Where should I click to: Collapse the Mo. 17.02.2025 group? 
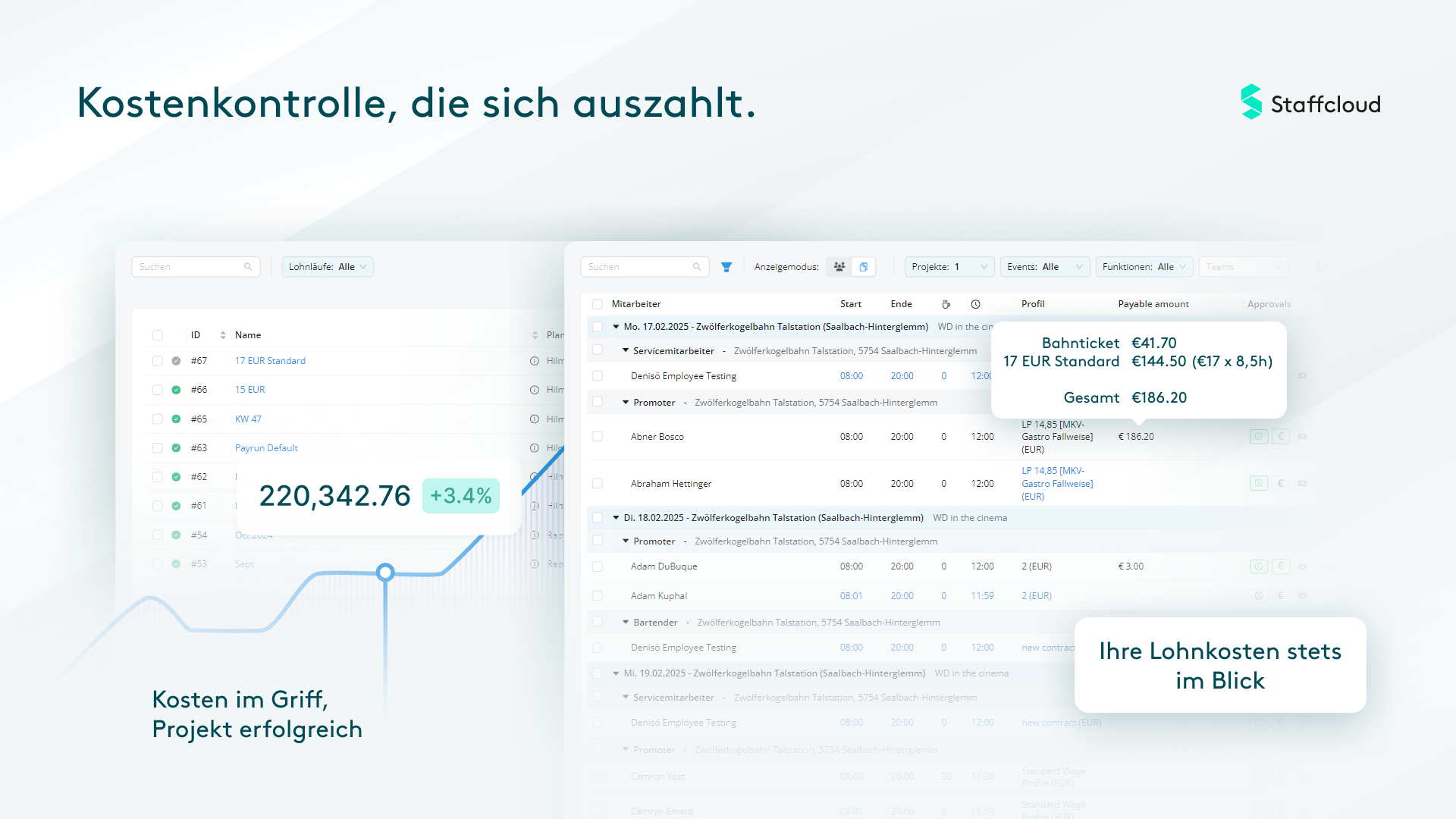click(x=616, y=327)
